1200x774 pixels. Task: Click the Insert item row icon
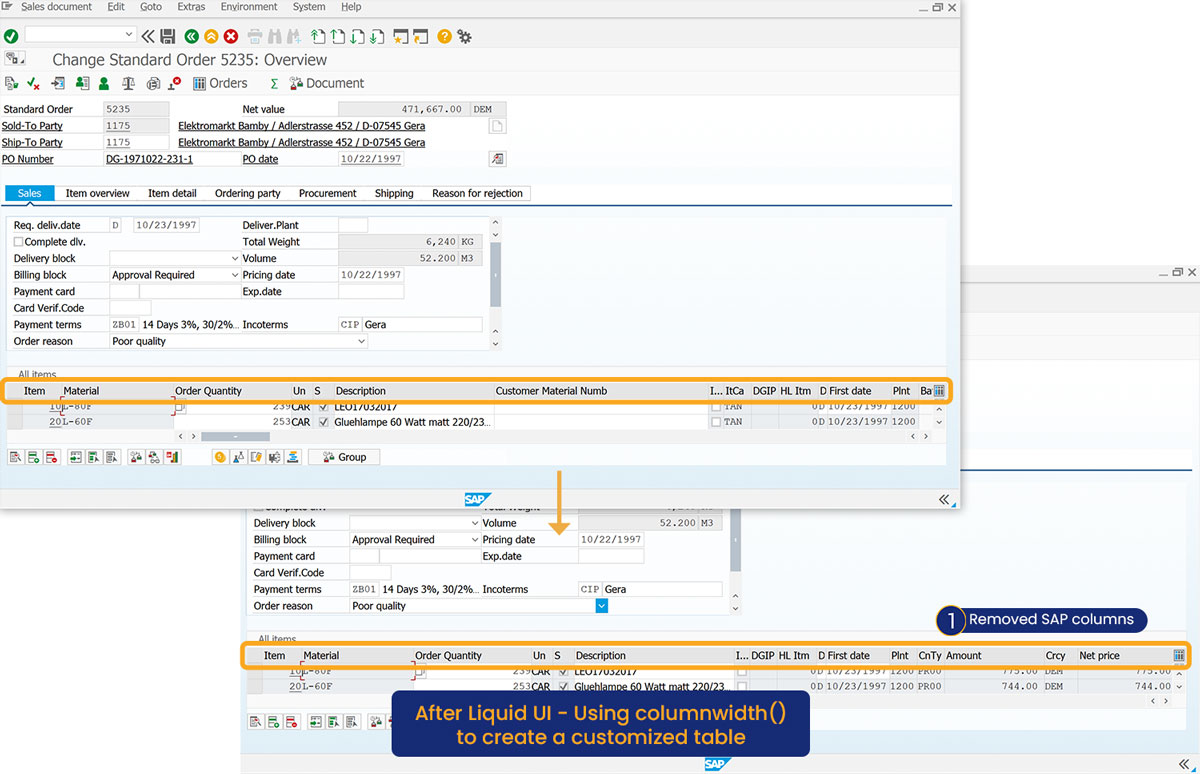click(33, 457)
